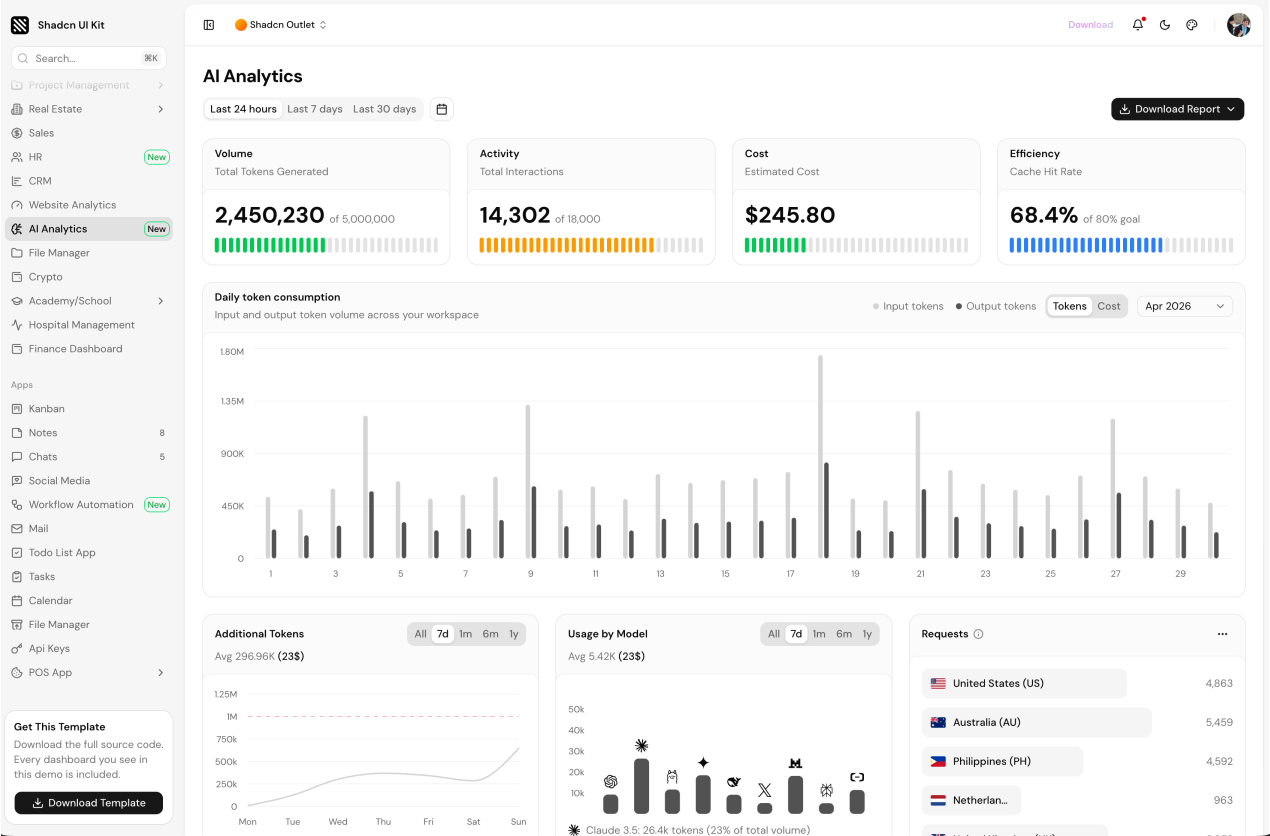Open Hospital Management page
The width and height of the screenshot is (1270, 836).
(89, 325)
